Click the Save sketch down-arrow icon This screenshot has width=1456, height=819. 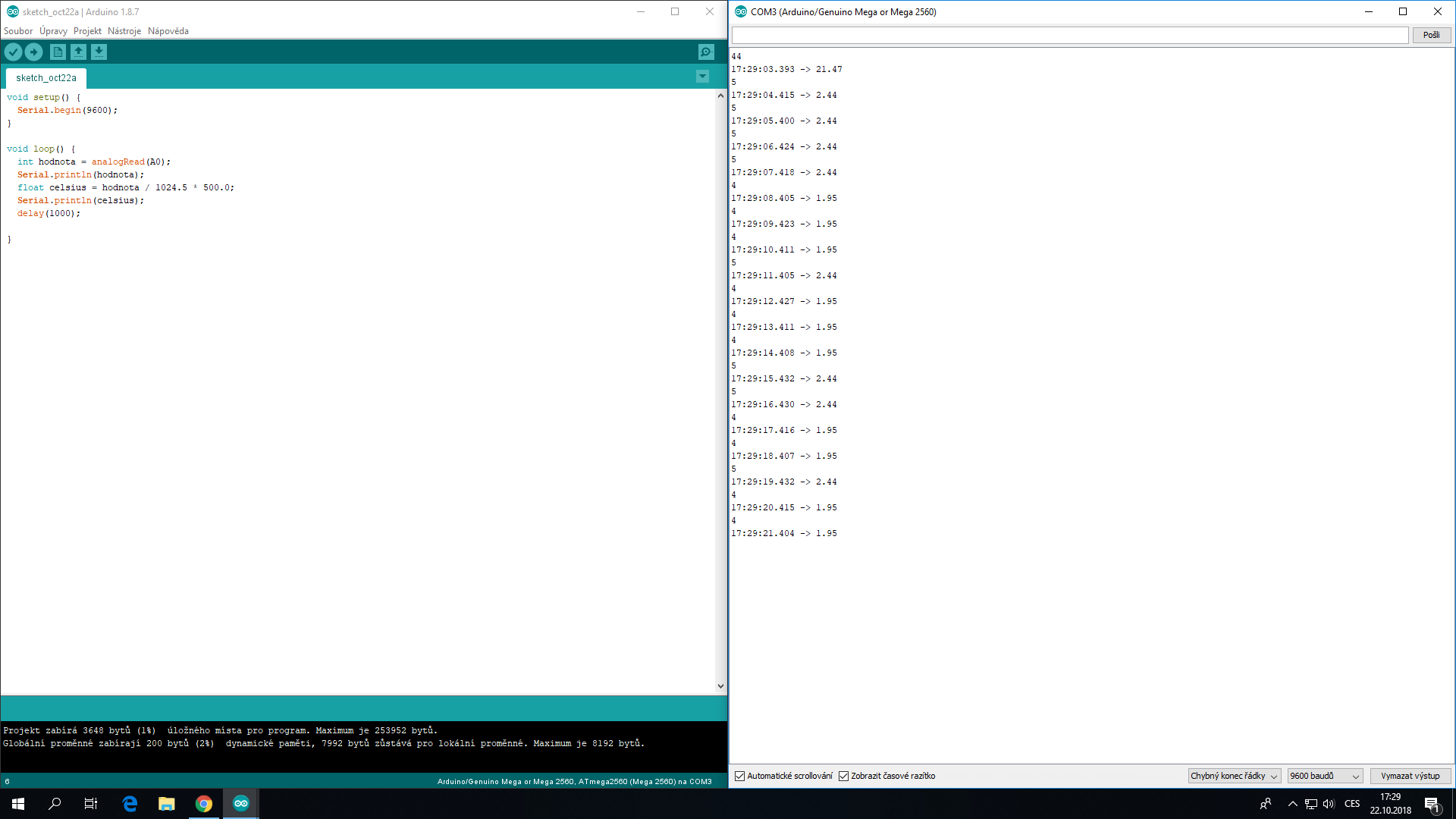(x=99, y=52)
